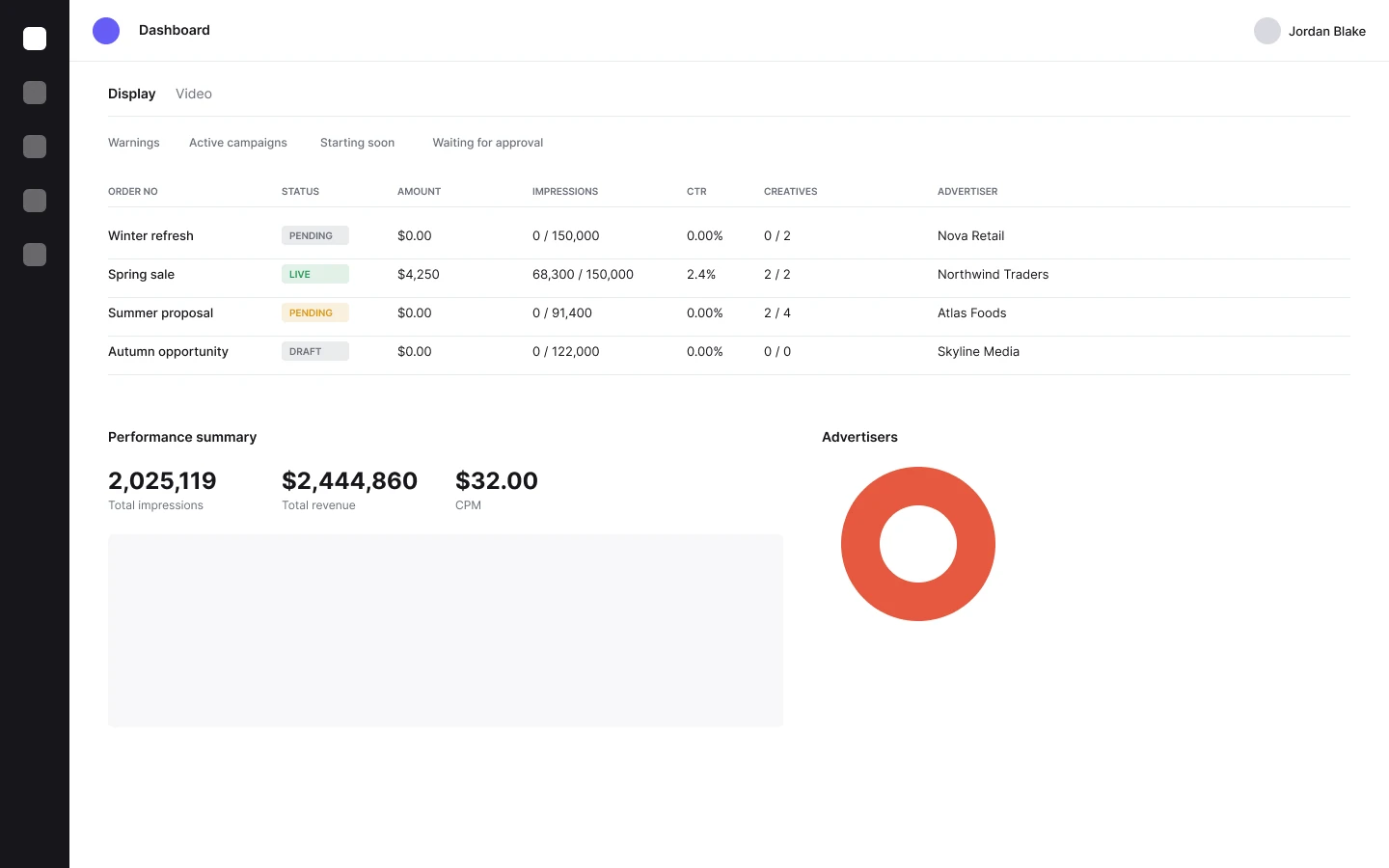
Task: Click the purple circle logo beside Dashboard
Action: [106, 31]
